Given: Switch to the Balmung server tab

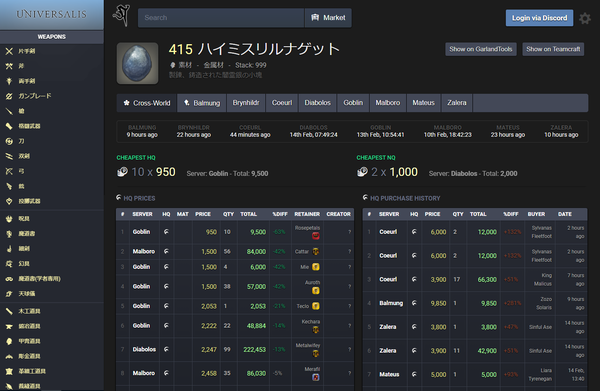Looking at the screenshot, I should click(202, 103).
